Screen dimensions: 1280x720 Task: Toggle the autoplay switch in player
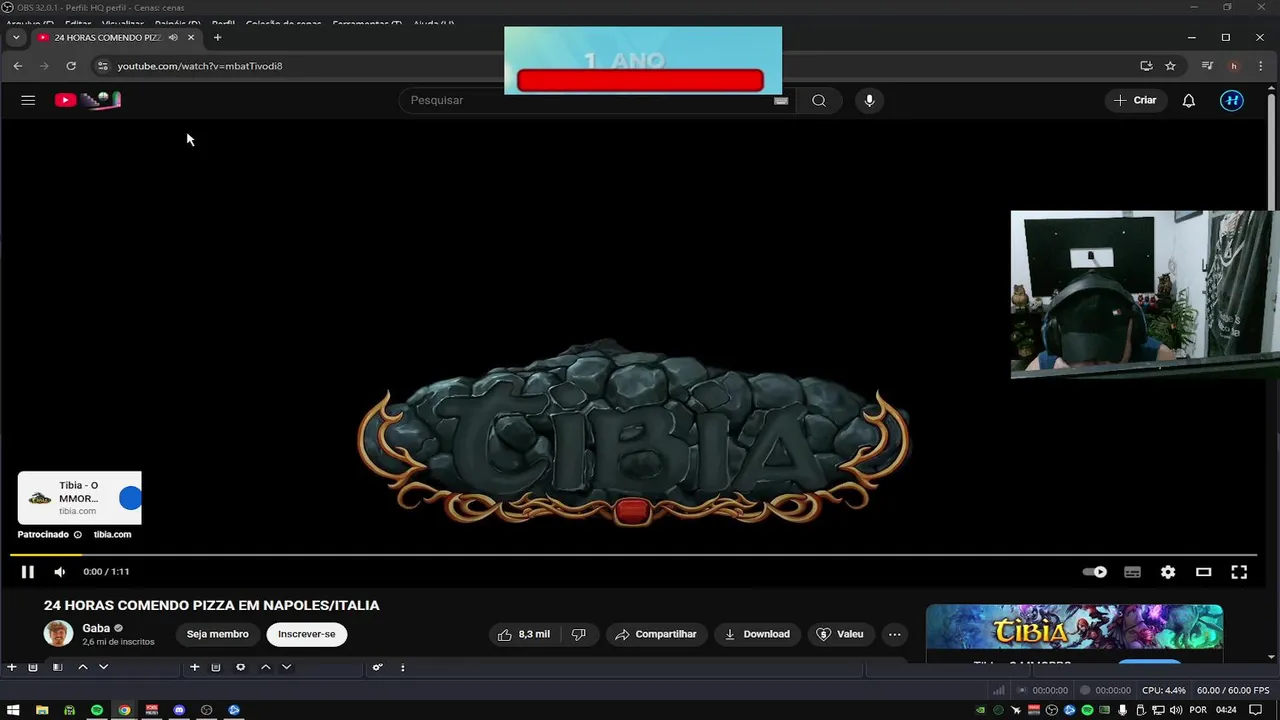tap(1095, 572)
